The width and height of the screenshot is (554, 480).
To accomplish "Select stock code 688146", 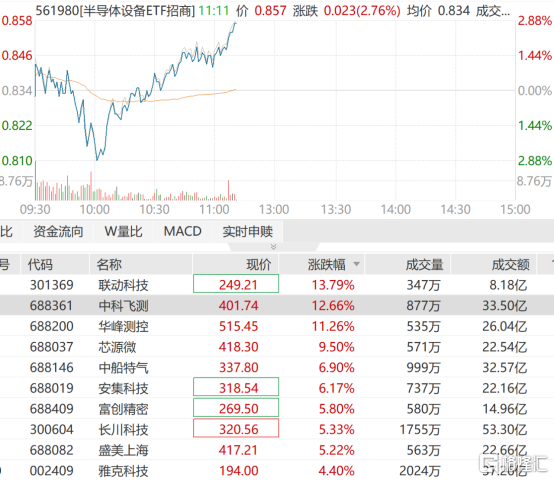I will (x=52, y=368).
